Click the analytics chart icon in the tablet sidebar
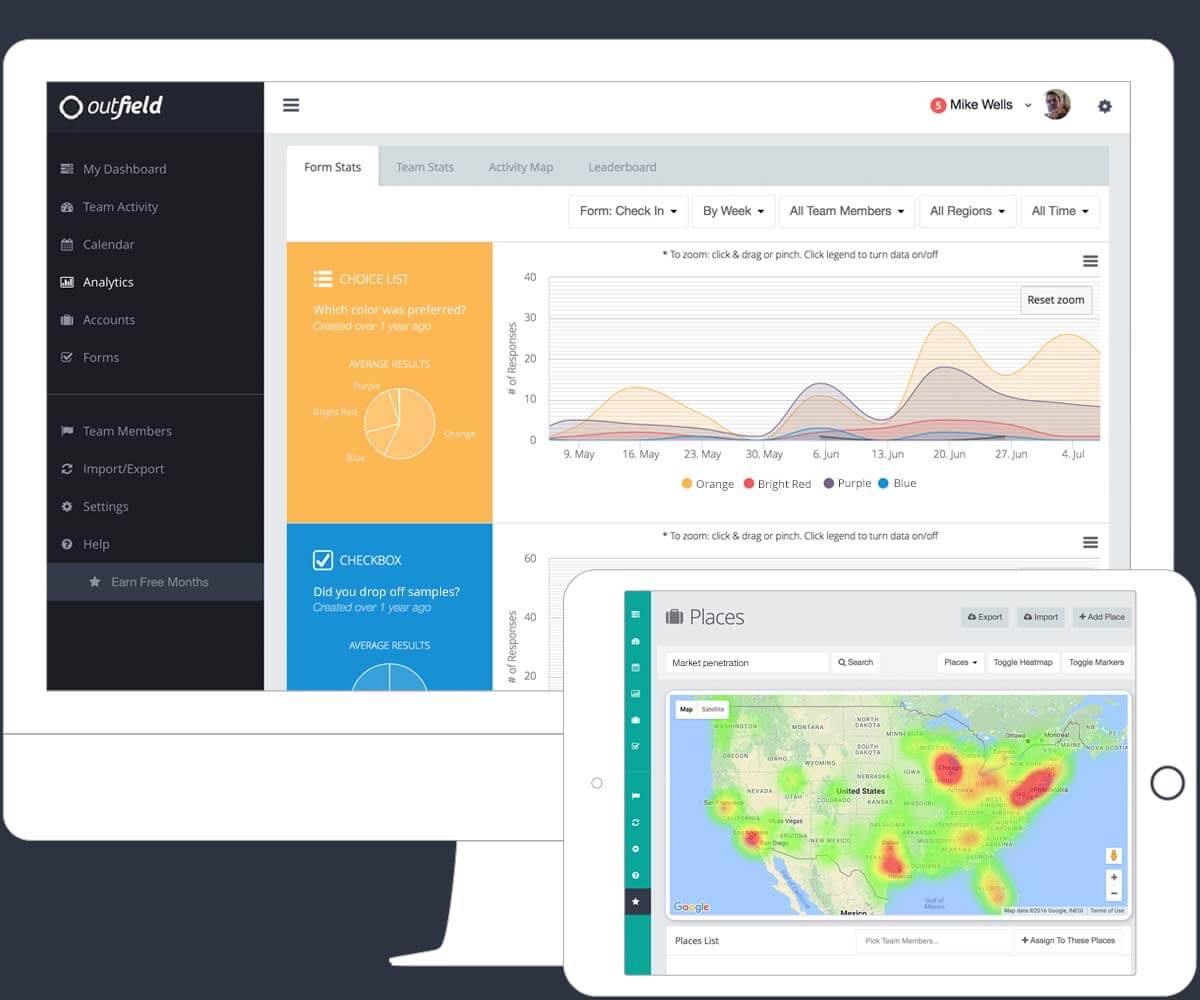The width and height of the screenshot is (1200, 1000). pos(636,693)
